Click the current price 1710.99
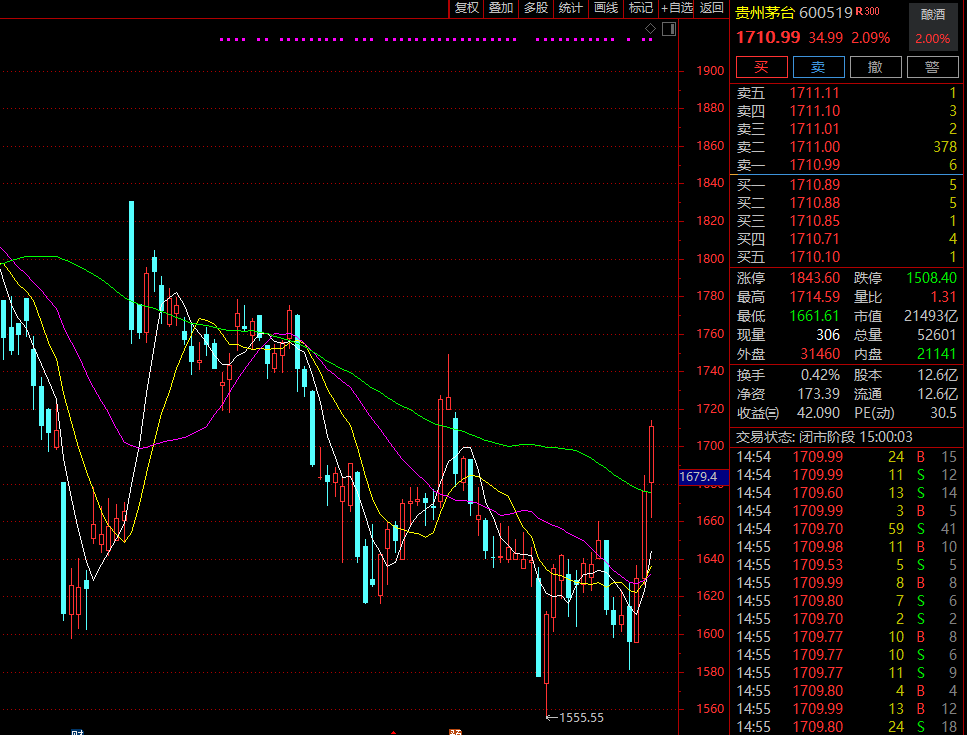 (768, 38)
